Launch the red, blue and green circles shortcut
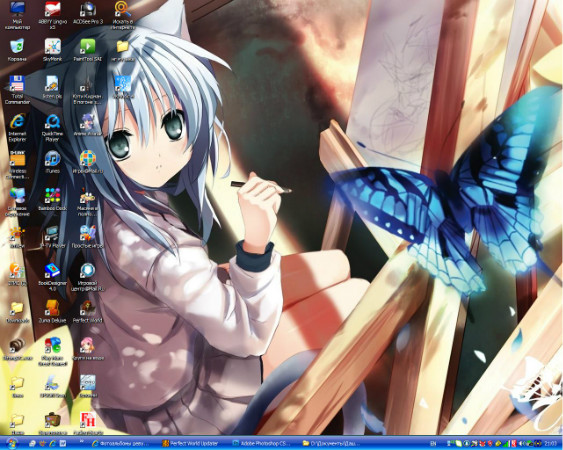This screenshot has width=563, height=450. click(x=52, y=351)
